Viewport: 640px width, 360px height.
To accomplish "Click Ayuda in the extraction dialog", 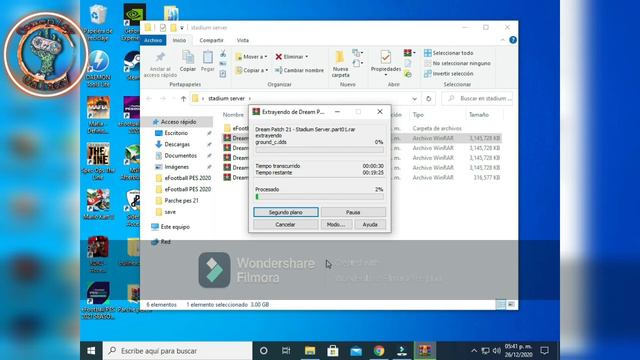I will coord(370,224).
